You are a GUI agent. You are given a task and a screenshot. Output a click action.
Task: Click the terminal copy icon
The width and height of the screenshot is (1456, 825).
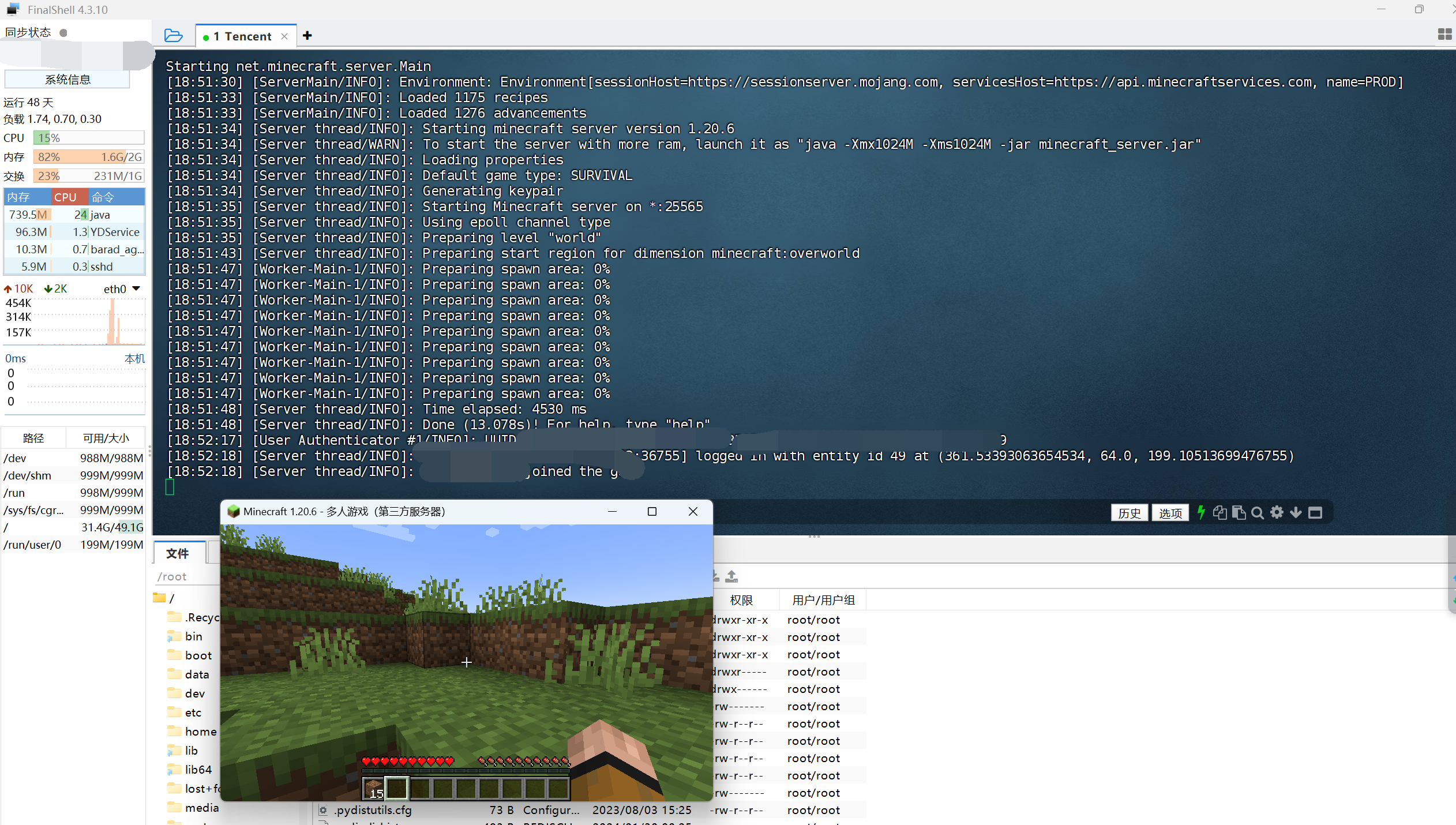coord(1219,512)
